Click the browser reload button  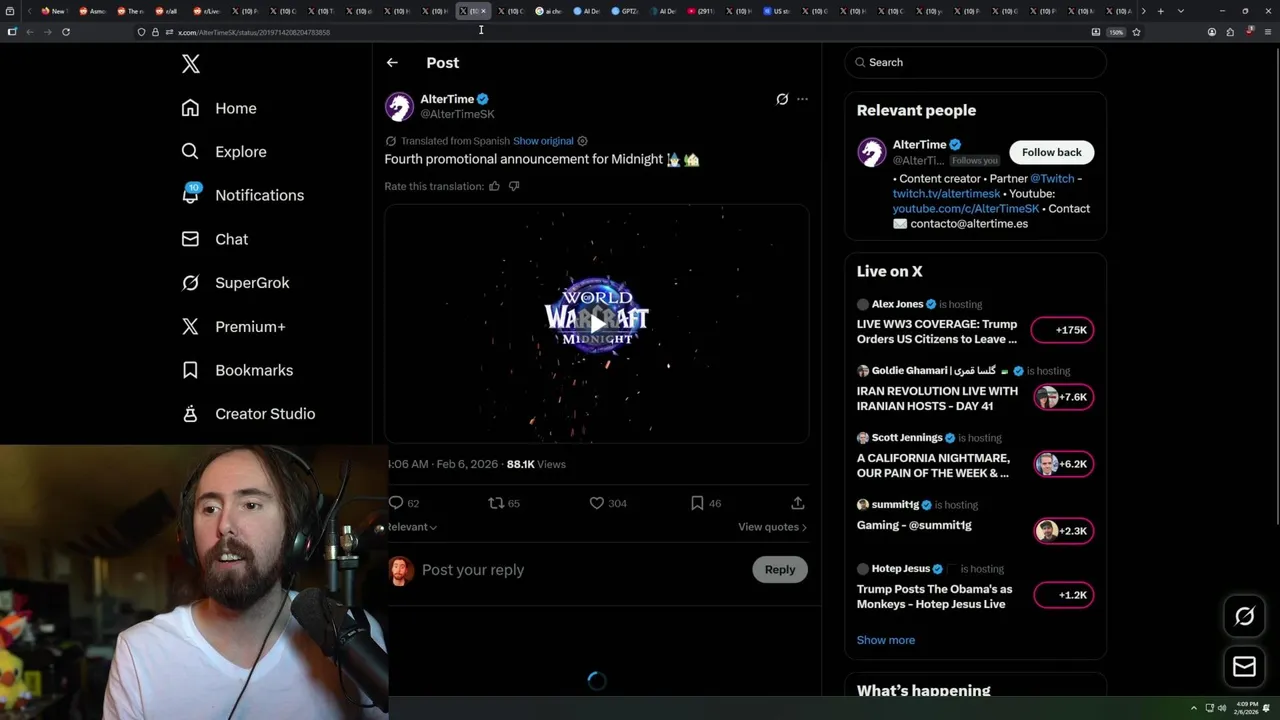[x=66, y=32]
